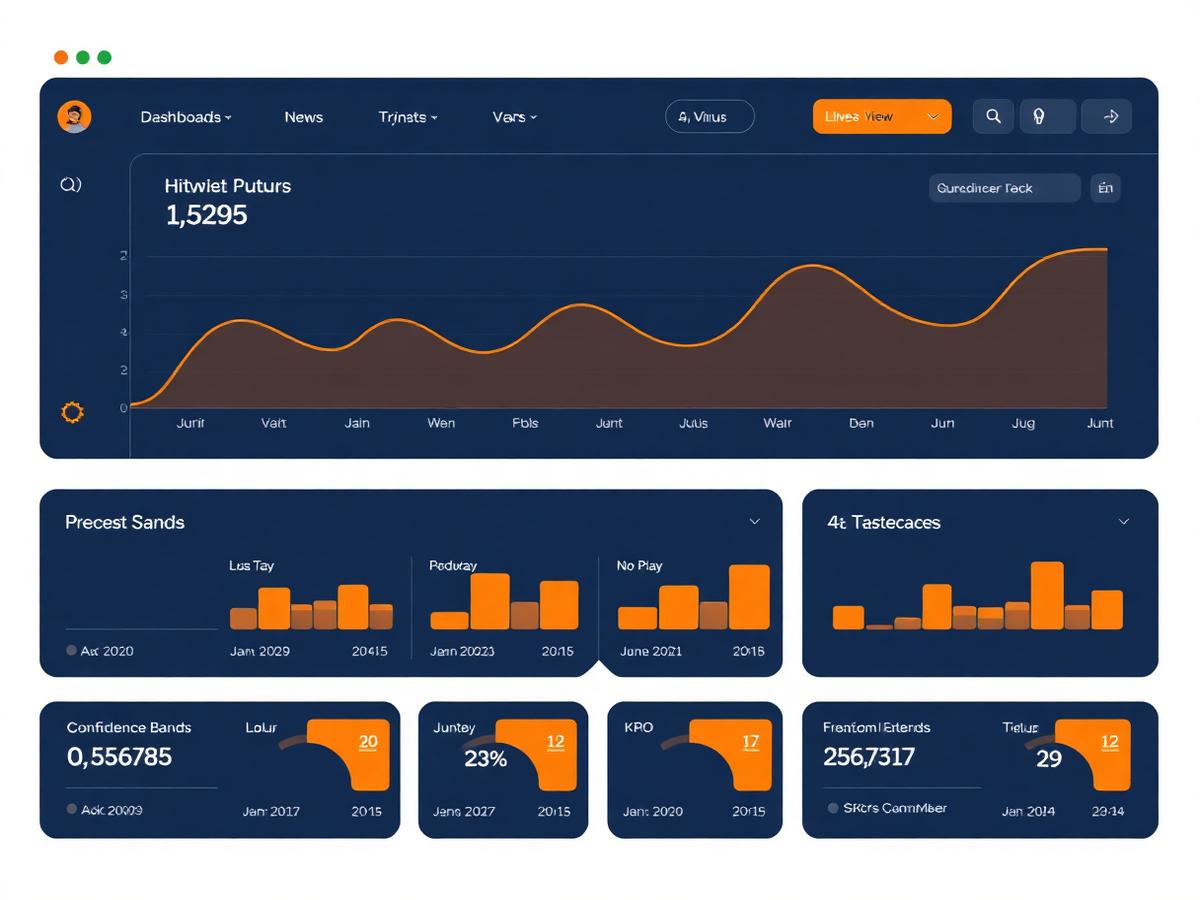This screenshot has height=900, width=1200.
Task: Click the lightbulb icon in the top bar
Action: pyautogui.click(x=1040, y=116)
